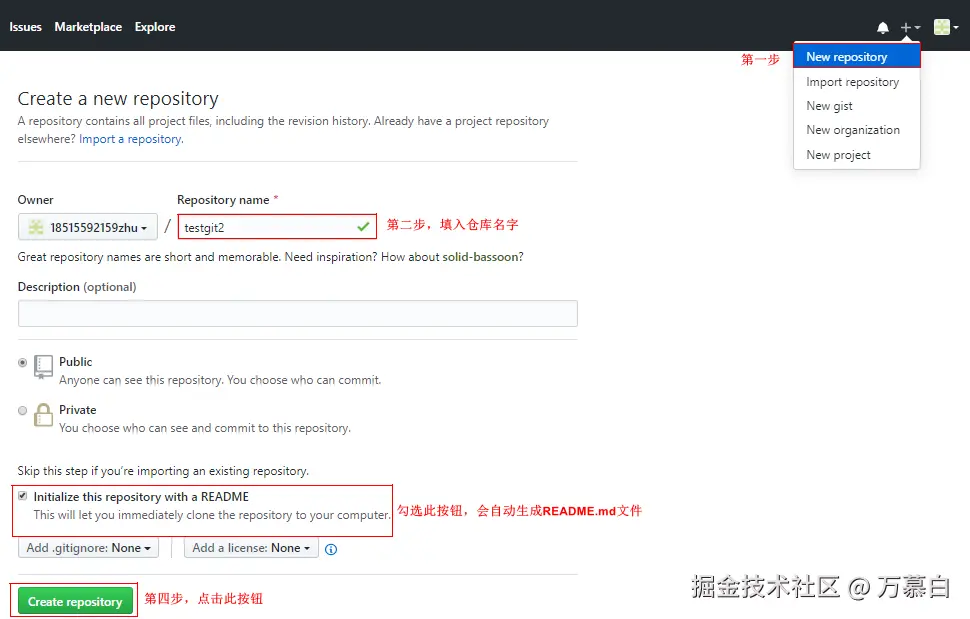This screenshot has height=619, width=970.
Task: Click the Description (optional) text field
Action: [x=298, y=314]
